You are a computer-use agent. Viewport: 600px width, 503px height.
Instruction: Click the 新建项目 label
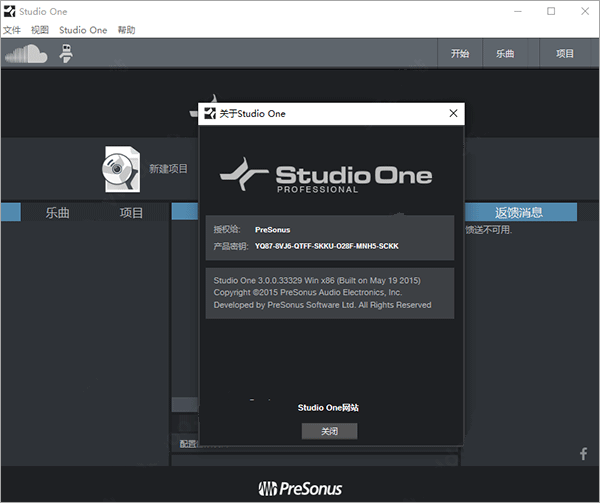pyautogui.click(x=168, y=169)
